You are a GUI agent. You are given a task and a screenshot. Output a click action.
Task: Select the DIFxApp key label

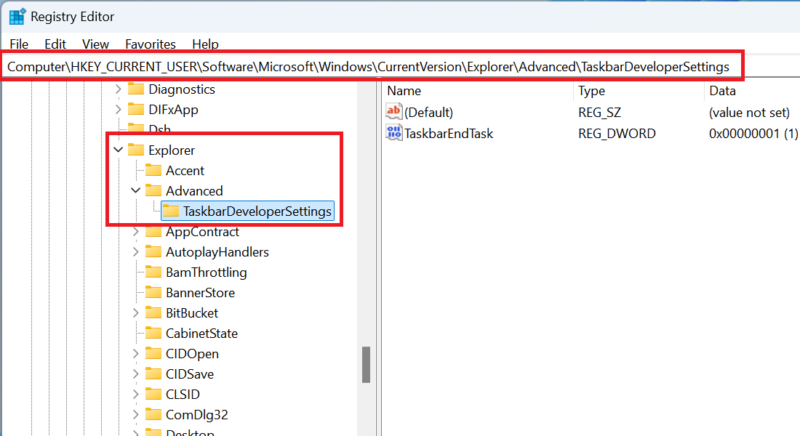(173, 110)
